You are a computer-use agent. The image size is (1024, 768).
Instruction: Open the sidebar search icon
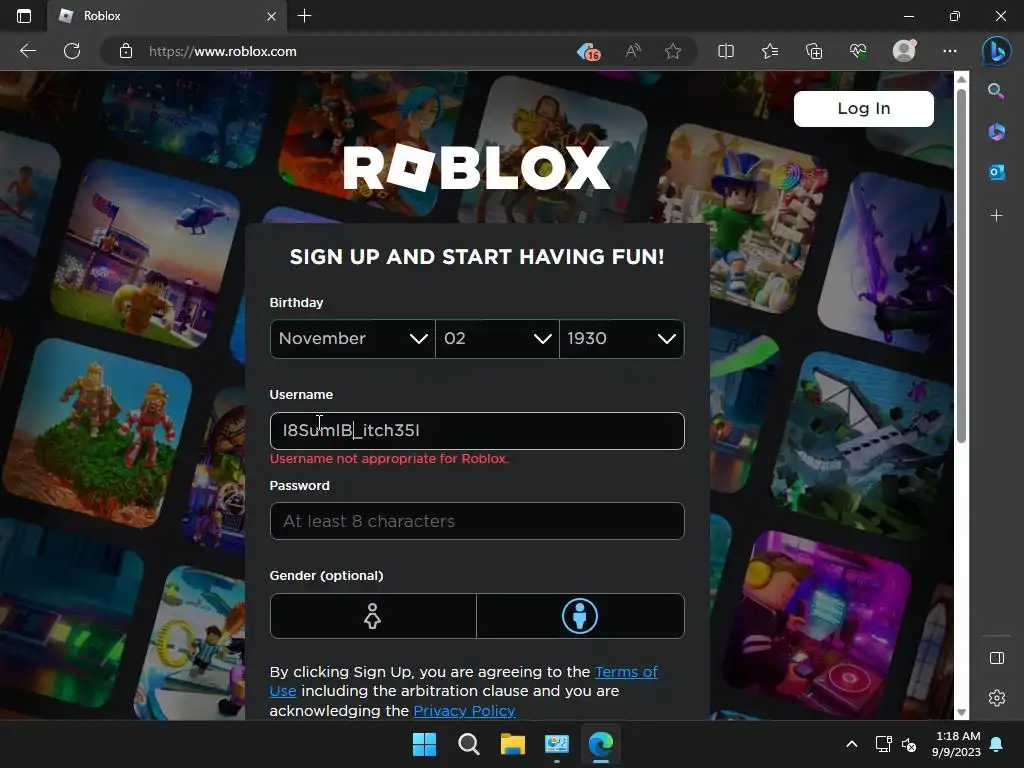[996, 91]
